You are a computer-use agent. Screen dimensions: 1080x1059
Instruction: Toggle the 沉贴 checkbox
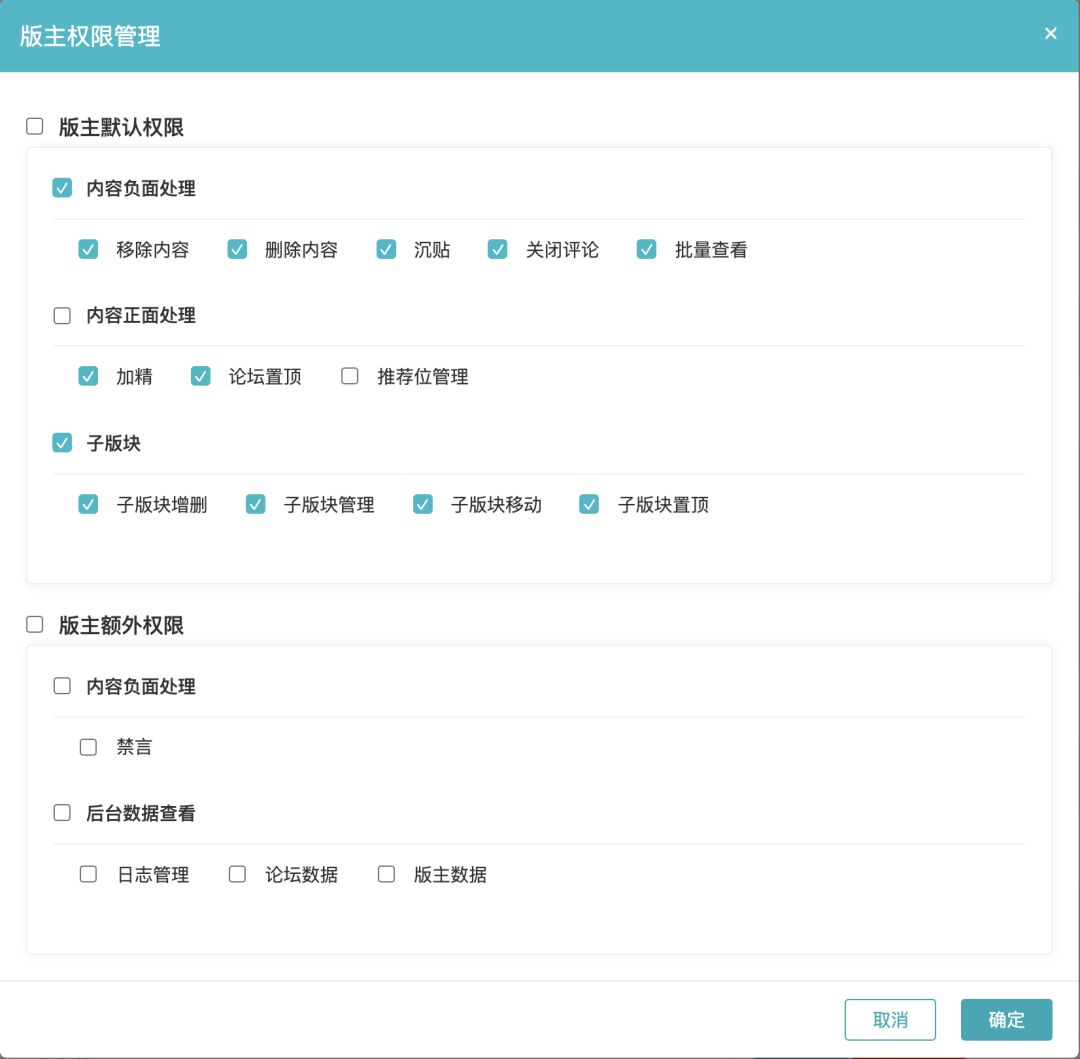(x=386, y=249)
